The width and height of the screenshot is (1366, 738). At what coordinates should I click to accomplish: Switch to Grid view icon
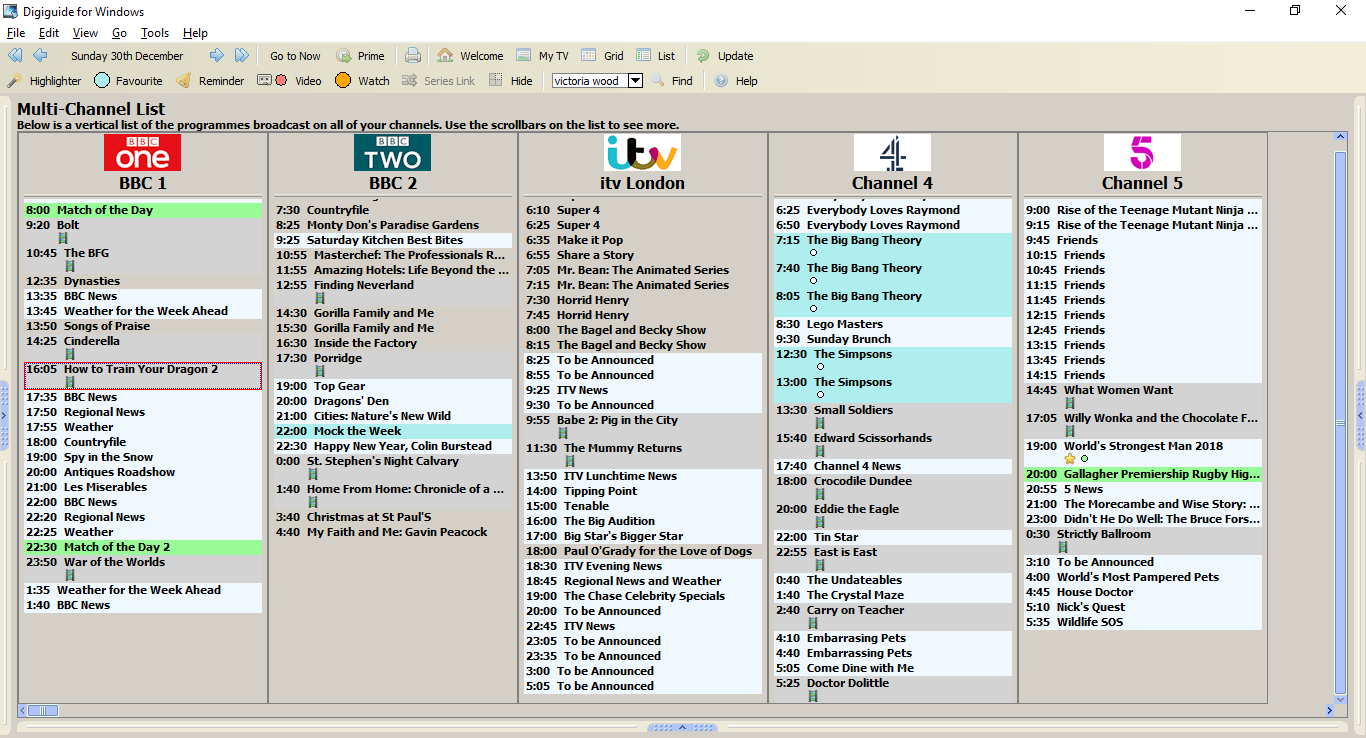[x=589, y=56]
